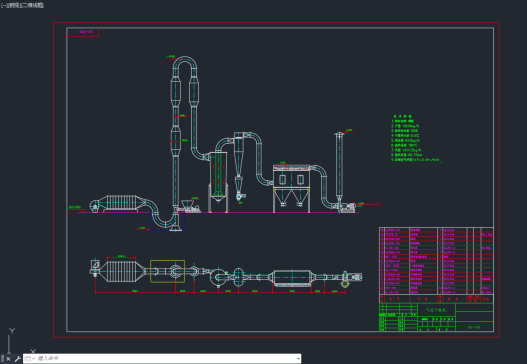Image resolution: width=527 pixels, height=364 pixels.
Task: Open command line customize wrench menu
Action: [17, 359]
